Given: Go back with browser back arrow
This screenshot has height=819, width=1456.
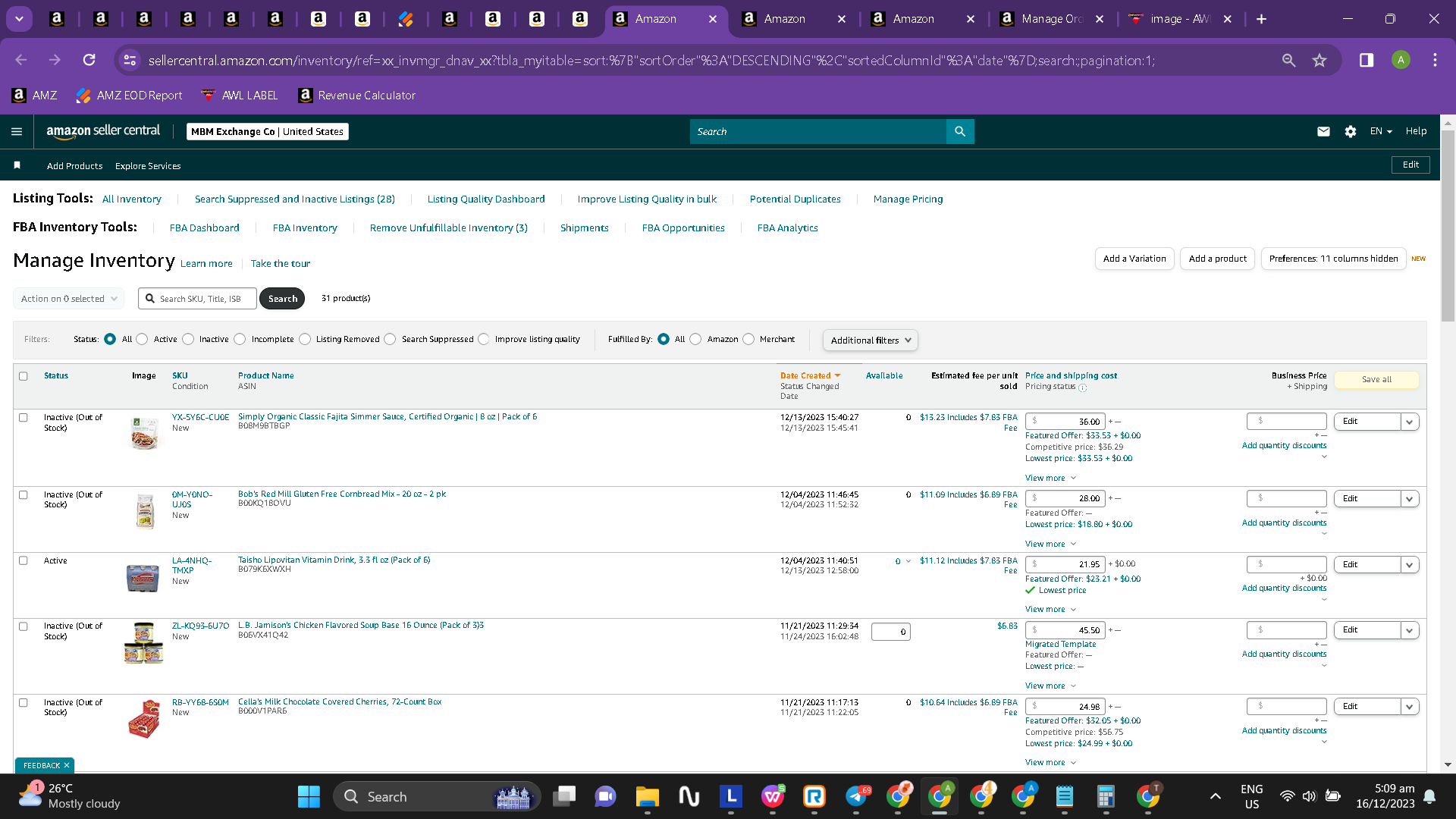Looking at the screenshot, I should 21,60.
